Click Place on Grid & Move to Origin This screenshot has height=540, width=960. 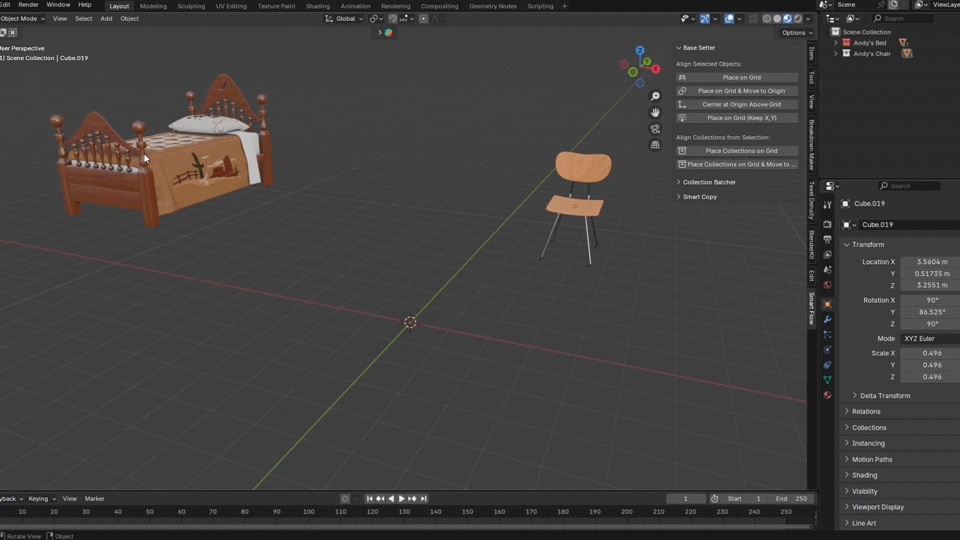click(737, 91)
